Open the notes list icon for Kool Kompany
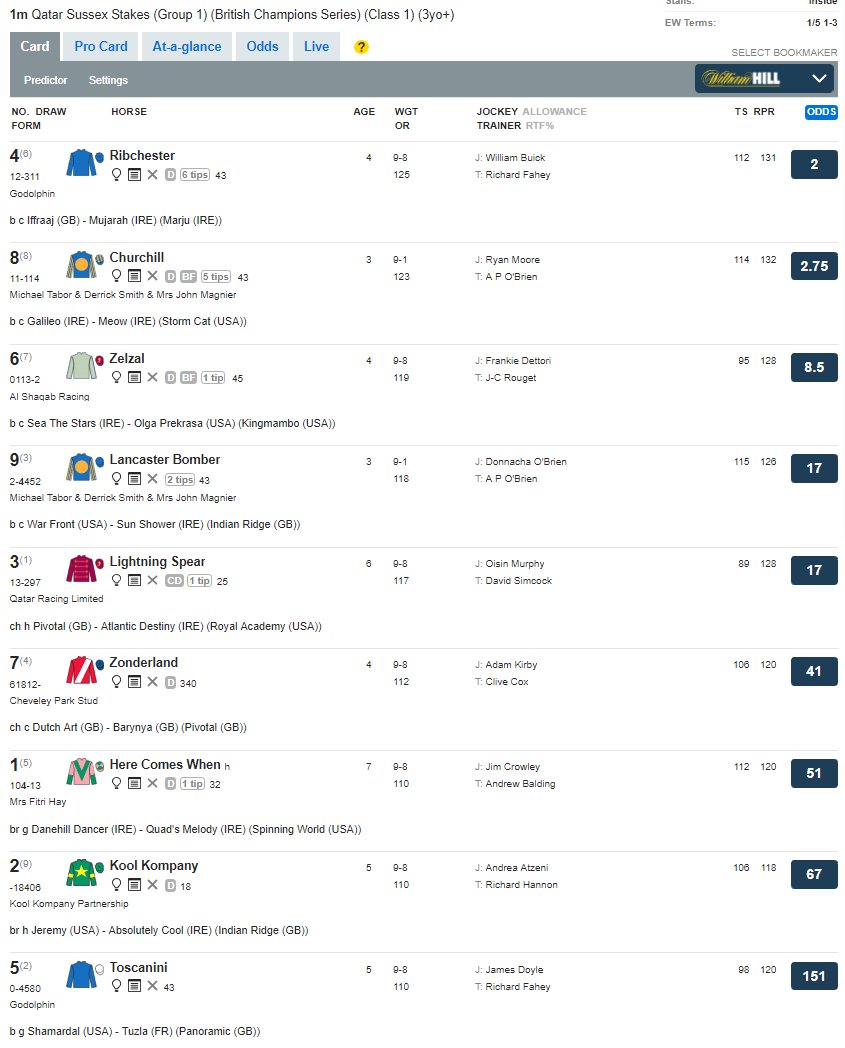845x1048 pixels. 134,885
